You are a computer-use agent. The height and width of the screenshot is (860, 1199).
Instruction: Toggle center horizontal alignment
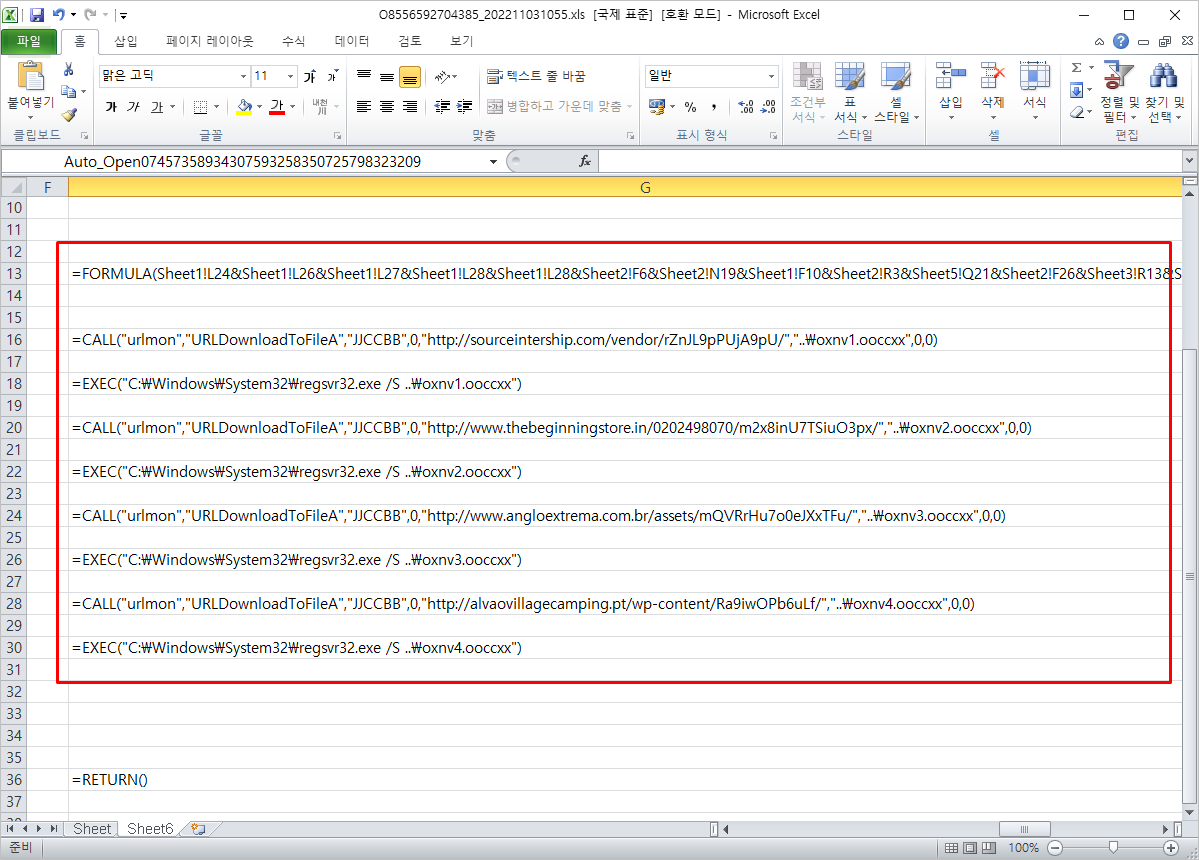[387, 107]
